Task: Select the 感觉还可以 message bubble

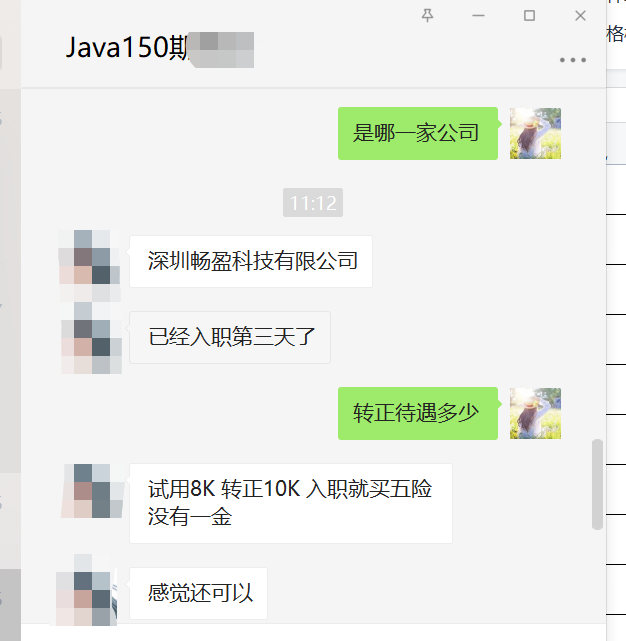Action: 198,593
